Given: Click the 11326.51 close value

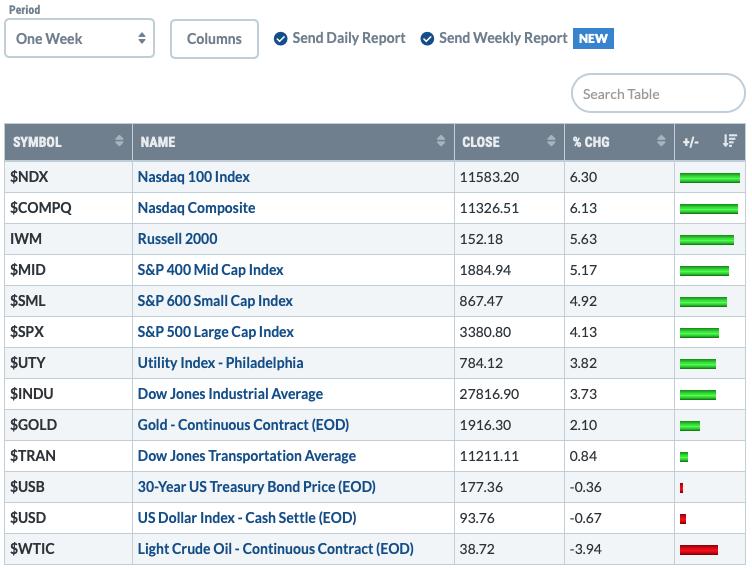Looking at the screenshot, I should (489, 209).
